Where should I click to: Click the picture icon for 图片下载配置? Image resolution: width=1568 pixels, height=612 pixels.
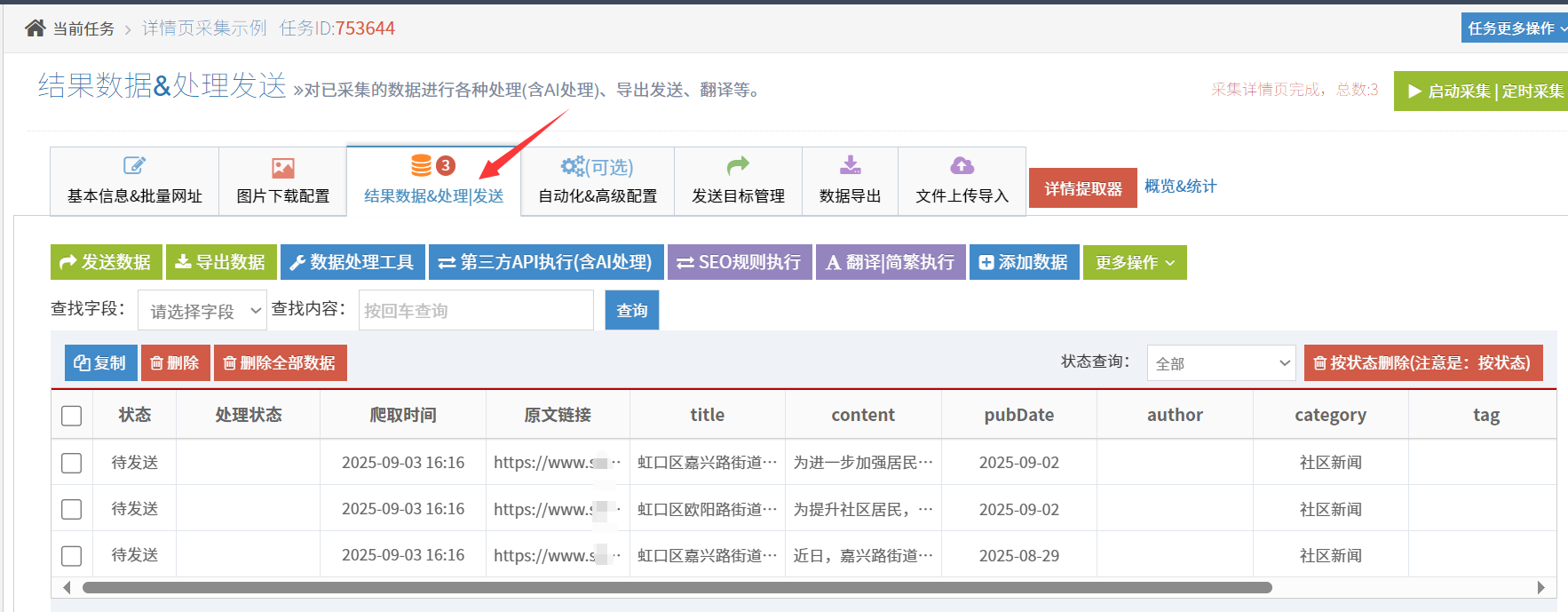point(282,168)
